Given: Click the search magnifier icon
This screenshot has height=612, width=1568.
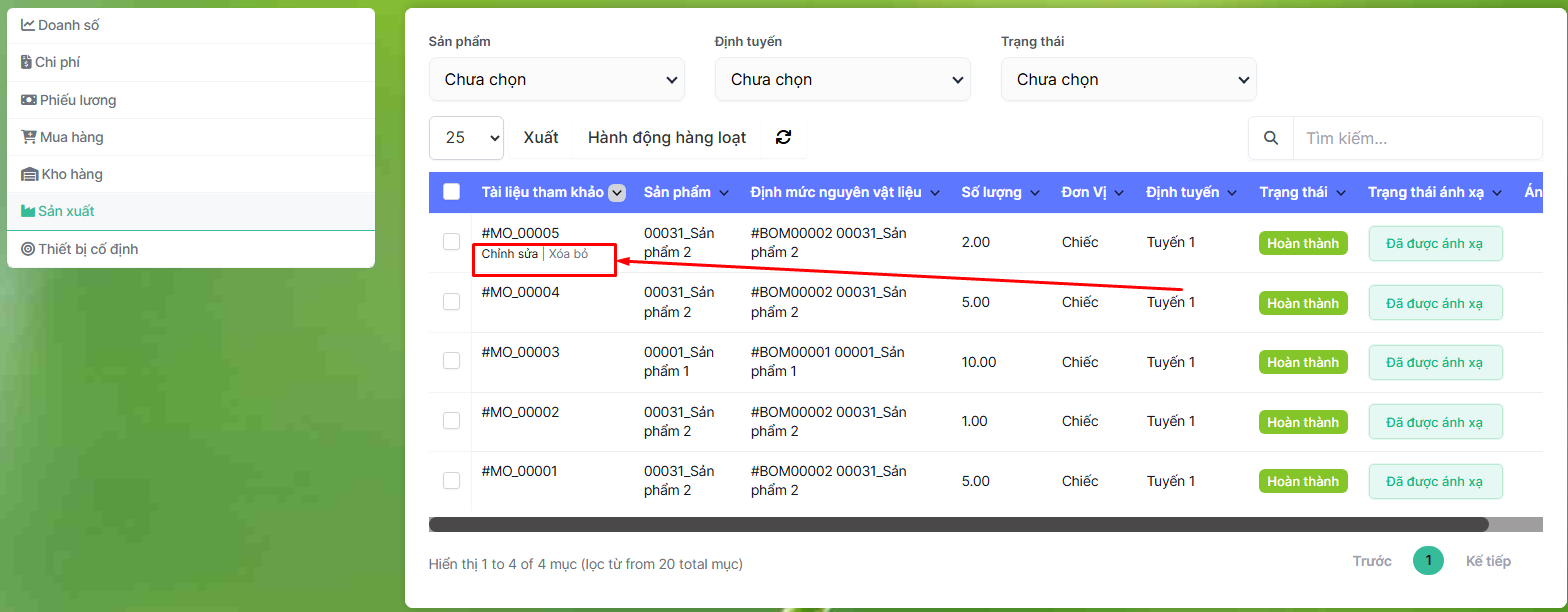Looking at the screenshot, I should (x=1270, y=138).
